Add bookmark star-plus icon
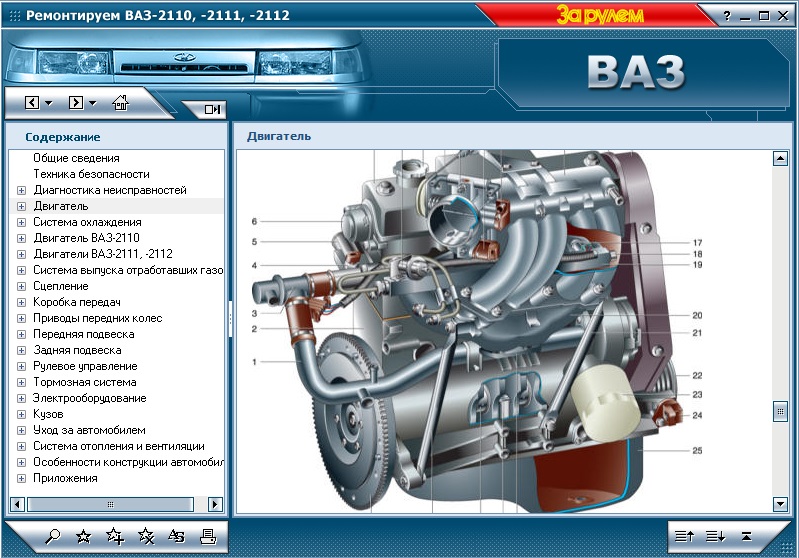The image size is (799, 558). tap(115, 536)
